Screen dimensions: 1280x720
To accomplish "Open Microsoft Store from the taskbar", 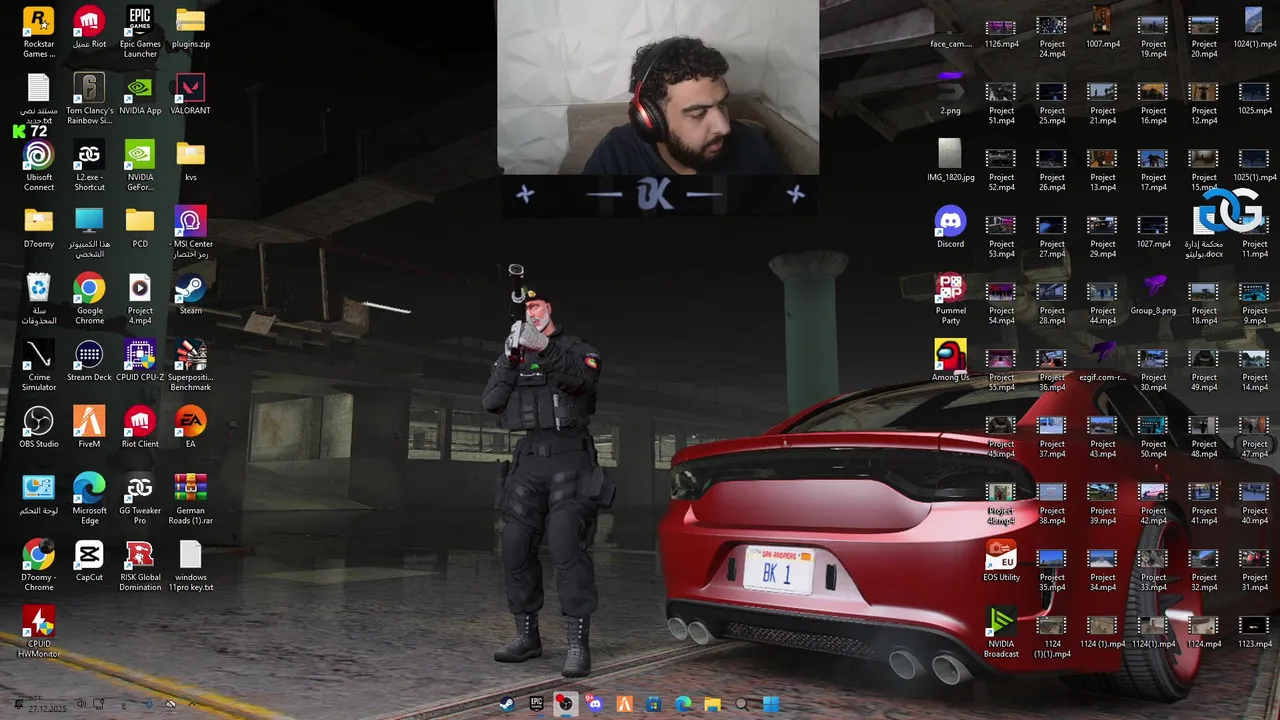I will (x=653, y=704).
